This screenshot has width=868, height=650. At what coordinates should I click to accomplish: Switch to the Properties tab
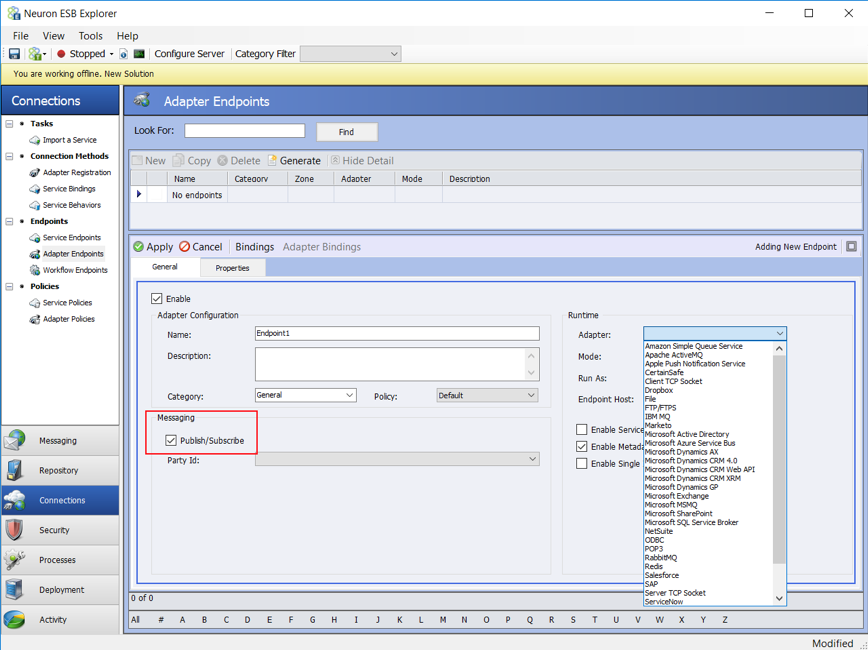pos(232,268)
